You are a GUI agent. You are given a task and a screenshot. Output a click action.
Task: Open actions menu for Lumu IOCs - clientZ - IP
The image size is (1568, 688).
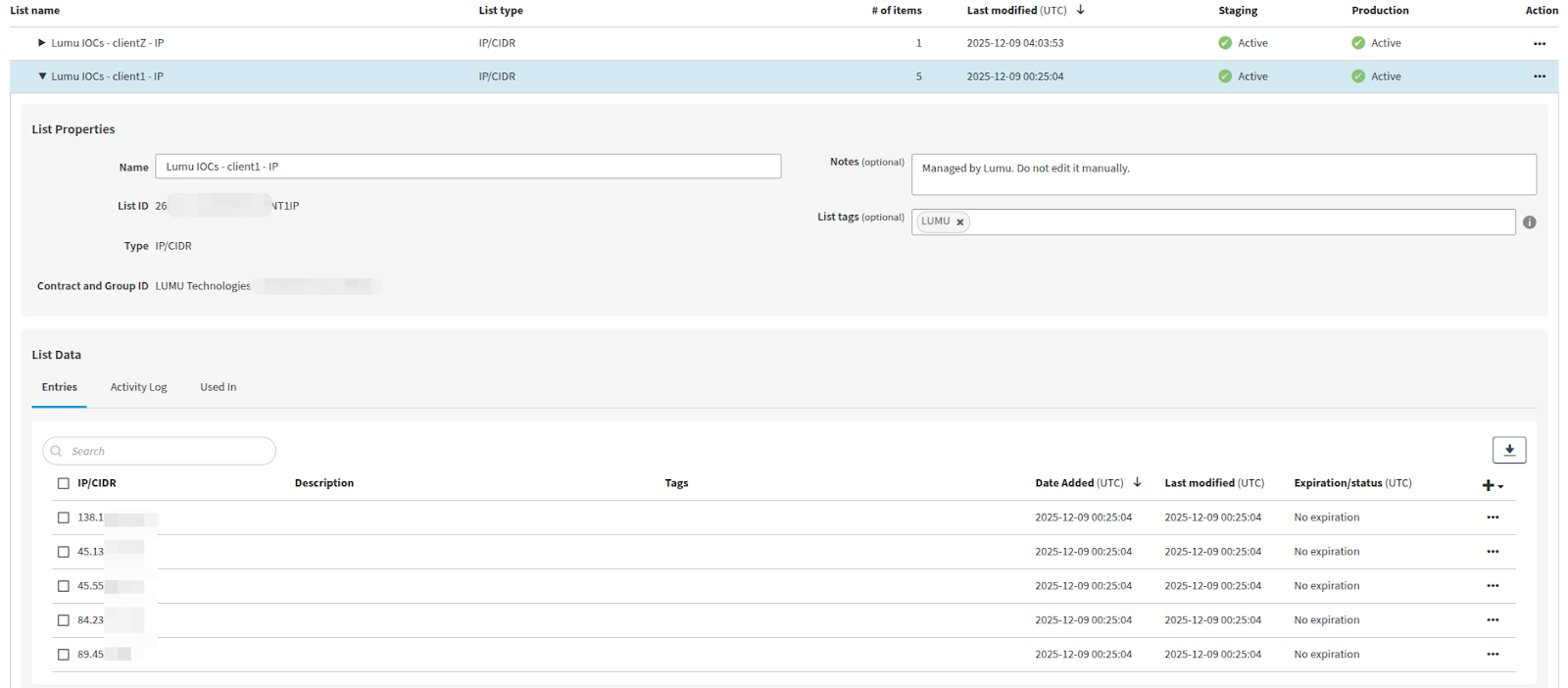coord(1539,43)
